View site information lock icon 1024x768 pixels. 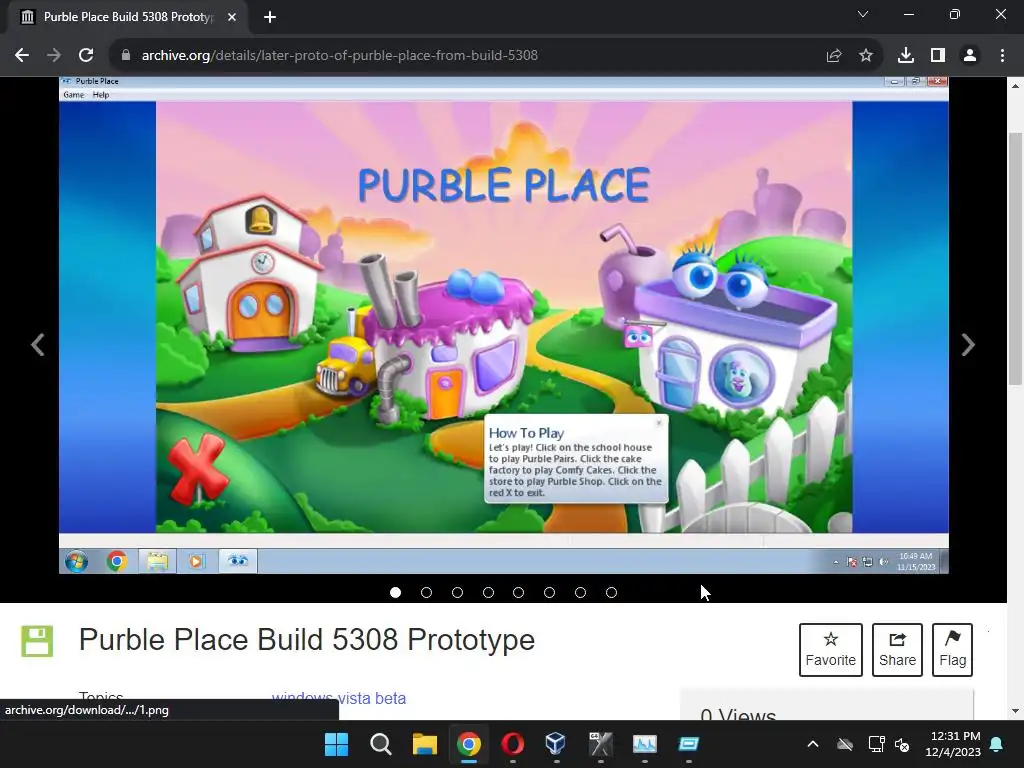[x=126, y=56]
